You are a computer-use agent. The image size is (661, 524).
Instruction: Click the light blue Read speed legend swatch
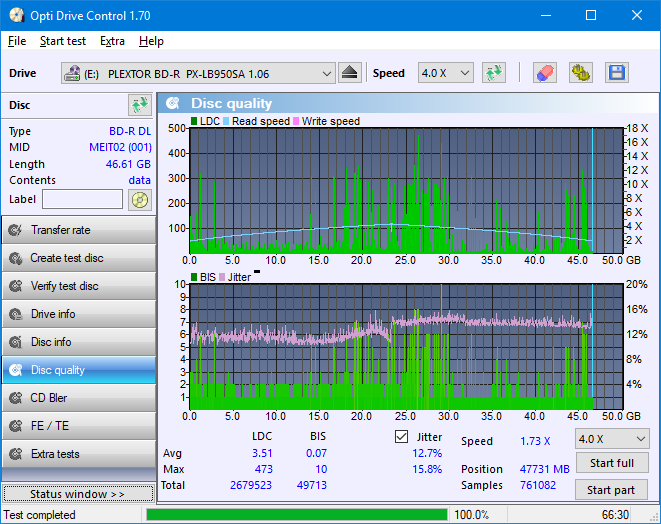click(x=226, y=121)
